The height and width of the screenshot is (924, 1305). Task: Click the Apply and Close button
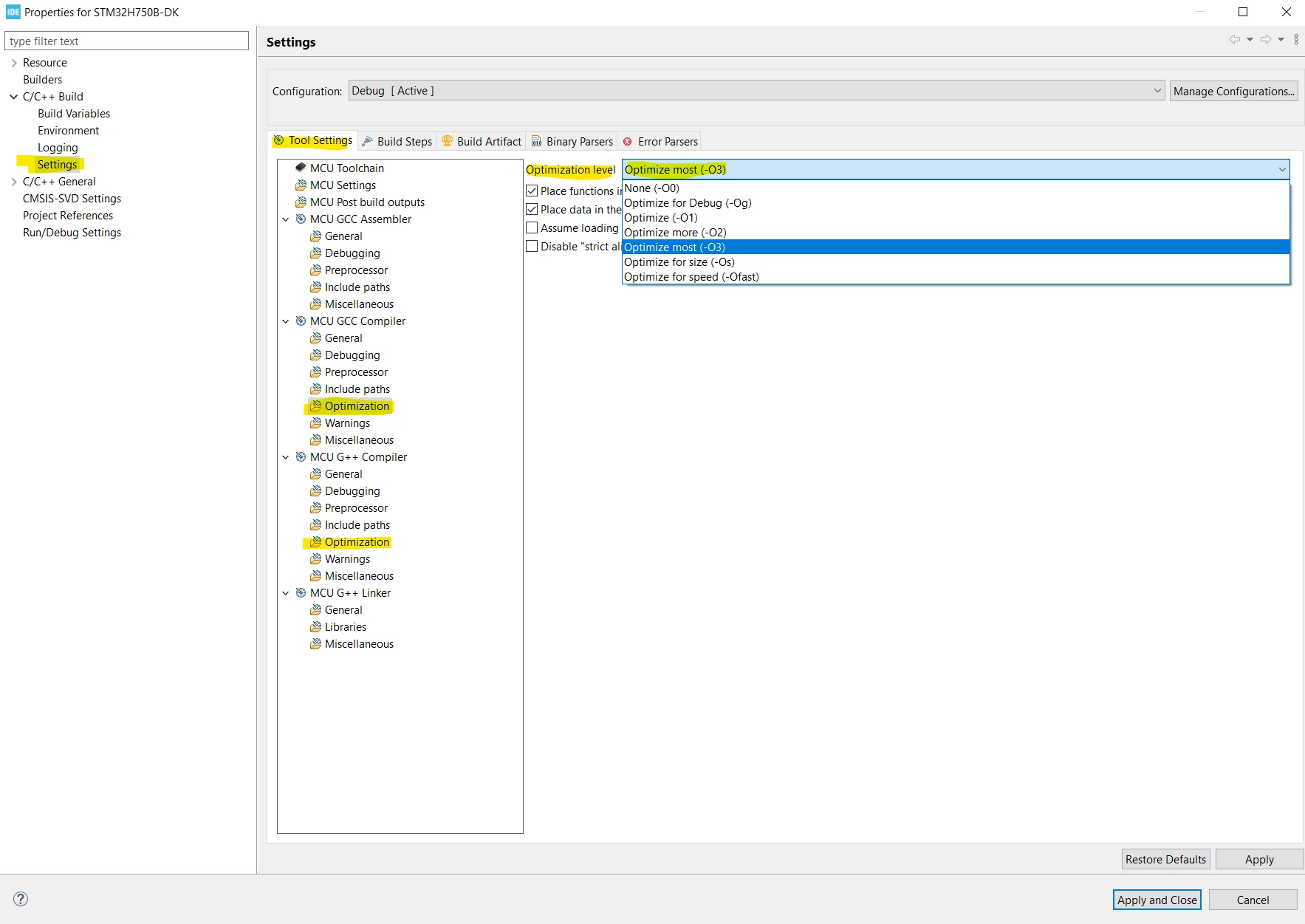(1157, 900)
